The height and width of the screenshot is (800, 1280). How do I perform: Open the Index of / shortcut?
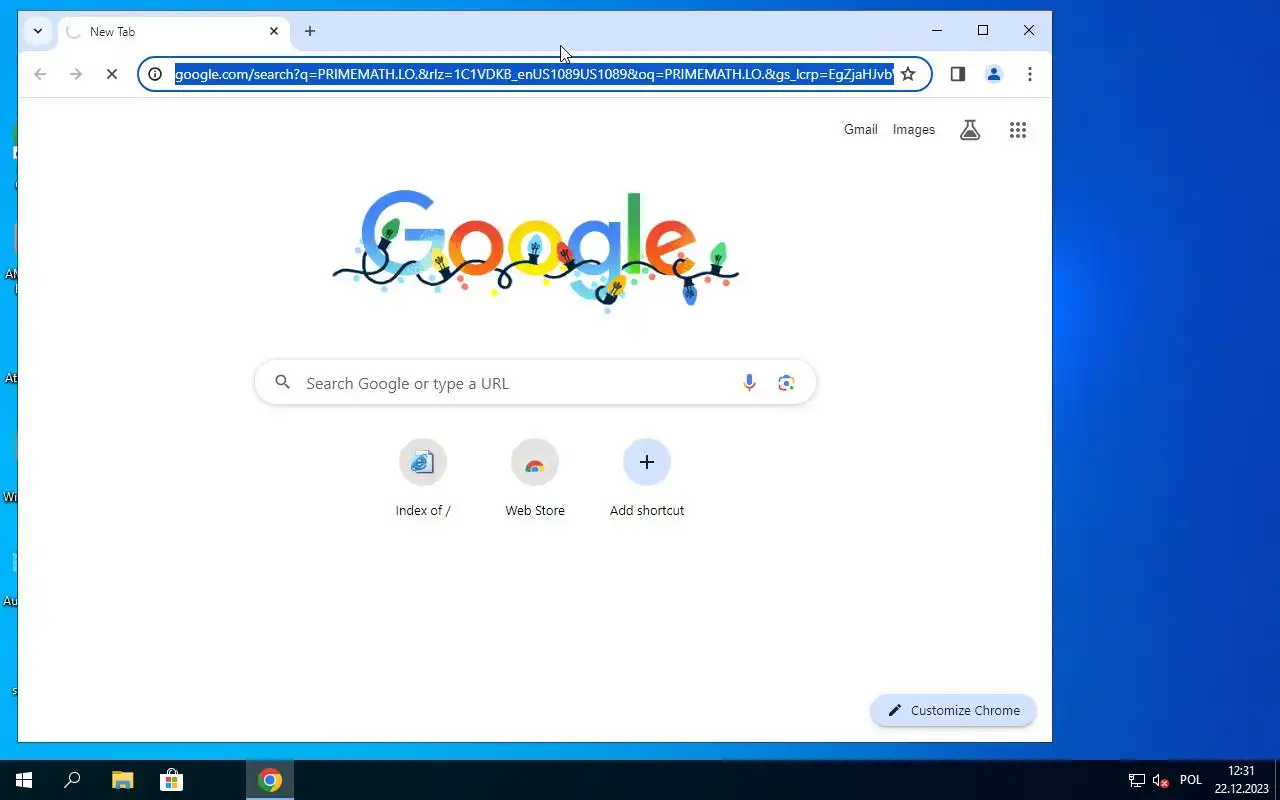click(423, 479)
